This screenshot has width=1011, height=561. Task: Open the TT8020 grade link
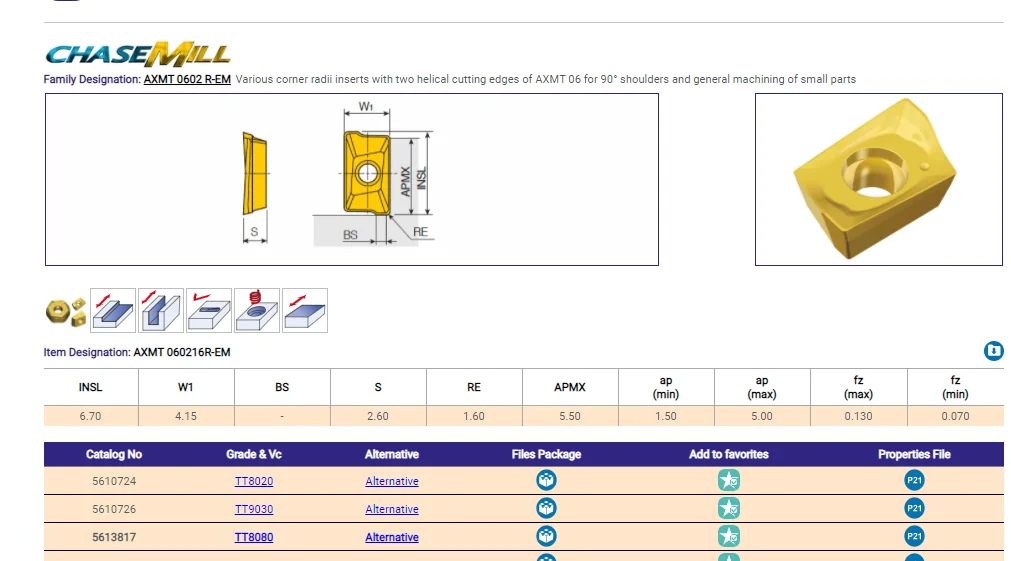254,481
